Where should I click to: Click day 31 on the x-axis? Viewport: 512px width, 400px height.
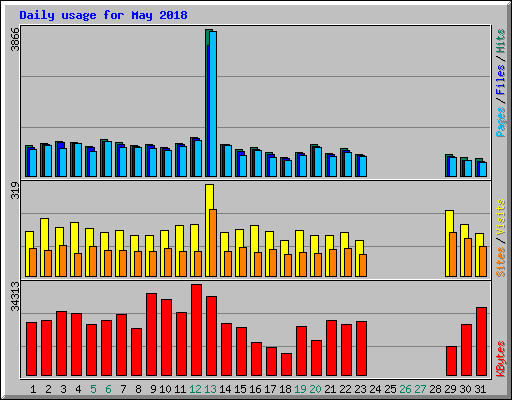click(480, 389)
